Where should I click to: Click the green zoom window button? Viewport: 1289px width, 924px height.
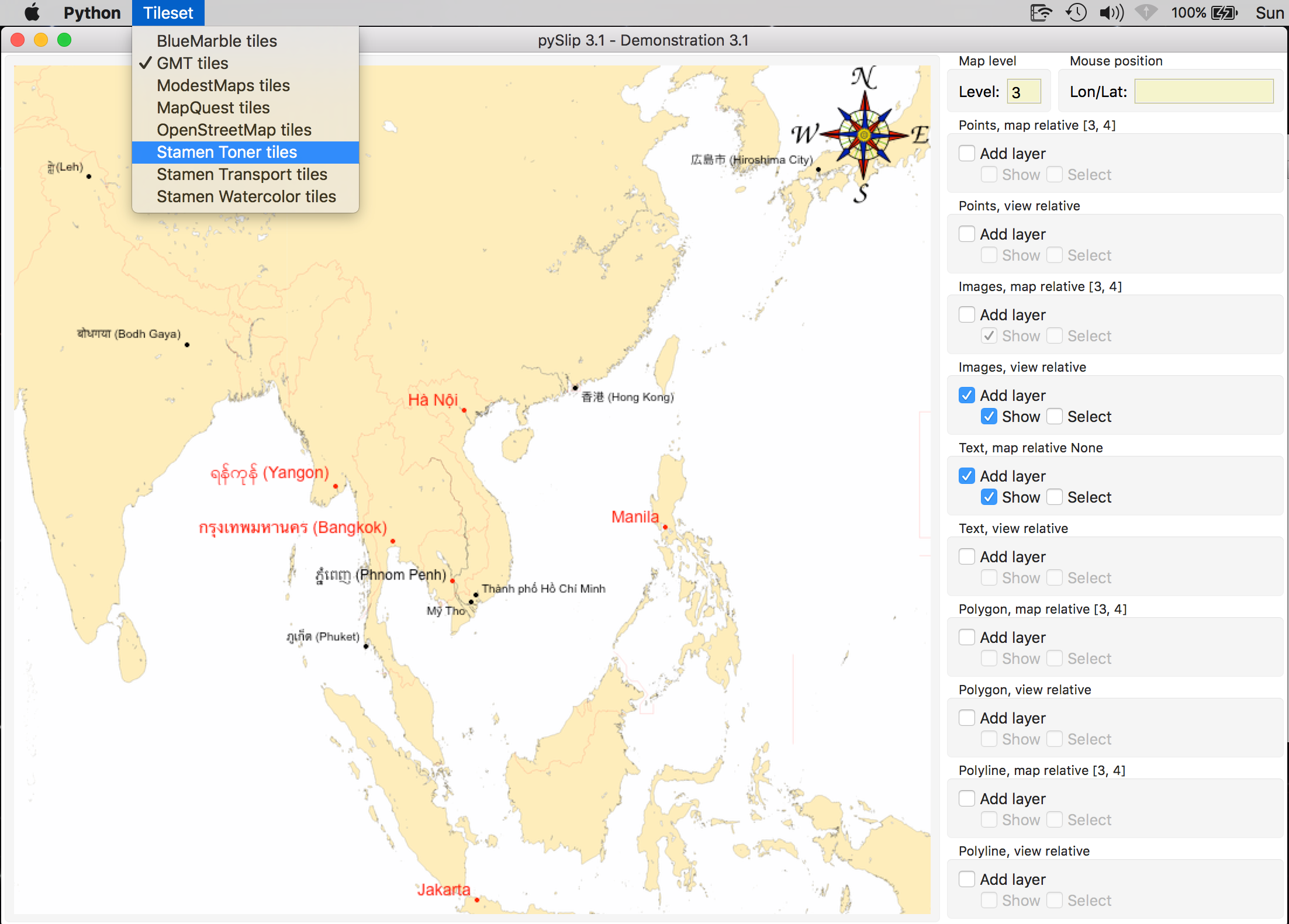tap(64, 40)
